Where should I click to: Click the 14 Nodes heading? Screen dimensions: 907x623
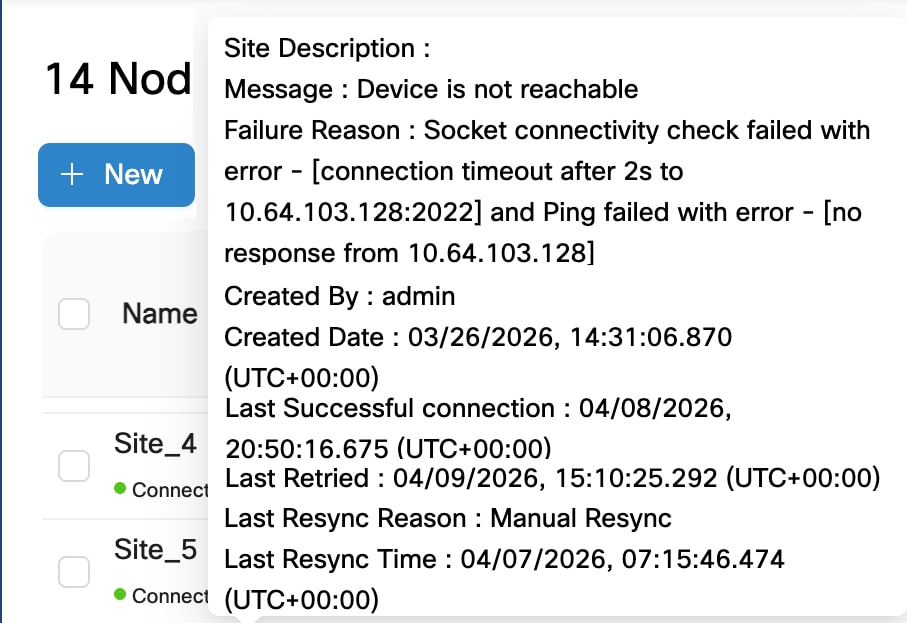pos(118,79)
